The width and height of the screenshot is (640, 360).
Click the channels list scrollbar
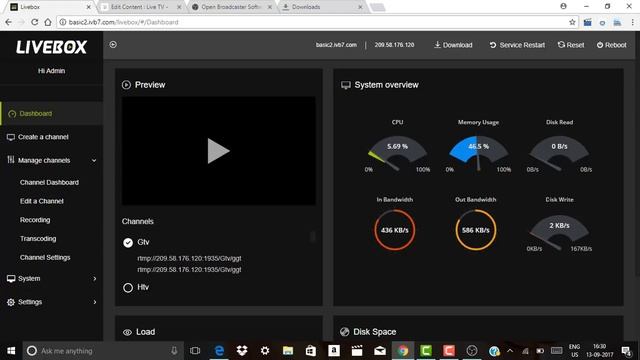pos(313,236)
